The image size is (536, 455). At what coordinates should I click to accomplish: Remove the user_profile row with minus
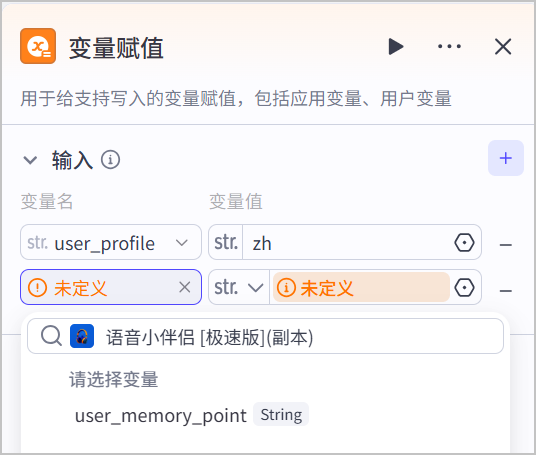tap(505, 245)
